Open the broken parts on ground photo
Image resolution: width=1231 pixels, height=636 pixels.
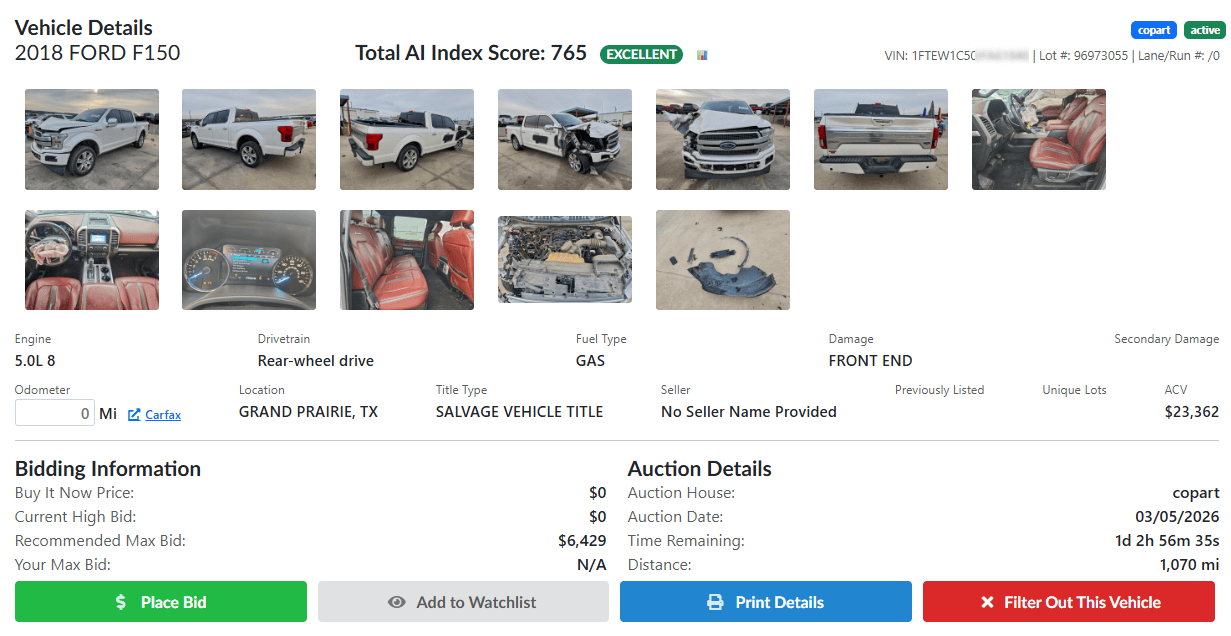click(x=723, y=260)
